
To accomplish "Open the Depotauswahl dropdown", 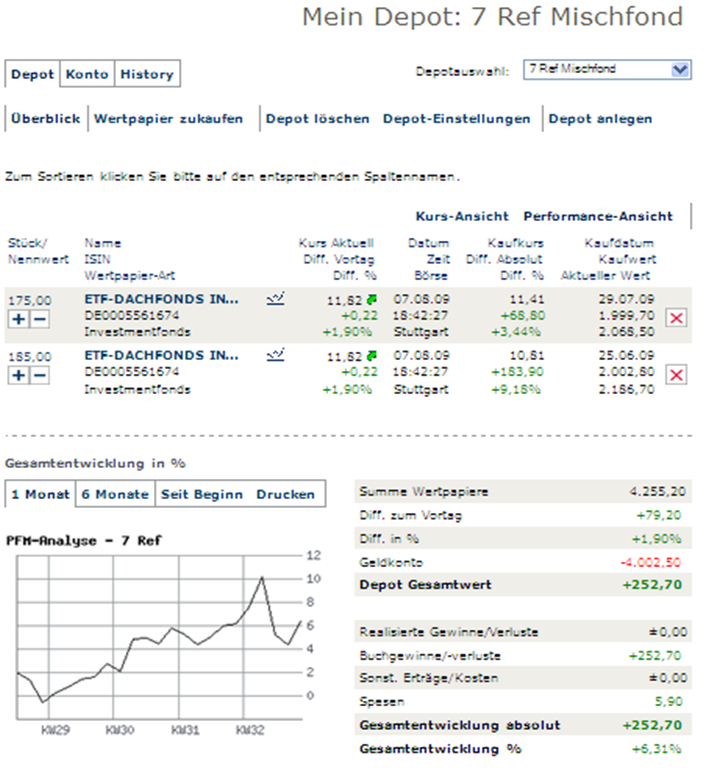I will tap(680, 69).
